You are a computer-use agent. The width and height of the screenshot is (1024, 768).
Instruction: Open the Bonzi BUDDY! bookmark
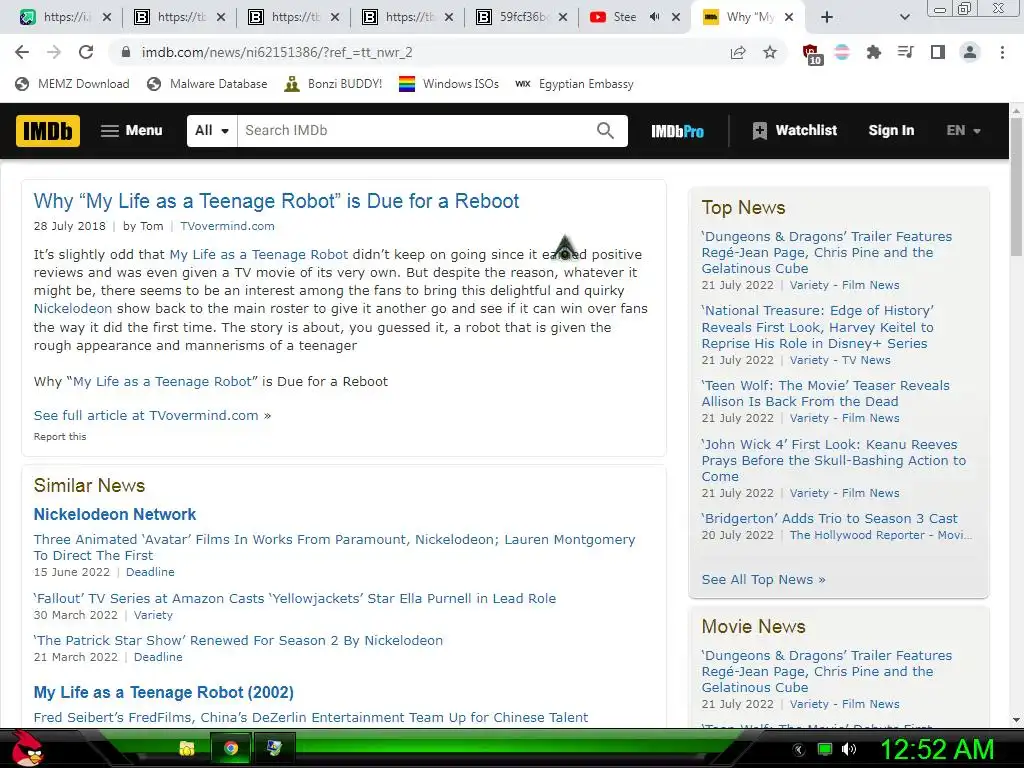point(333,84)
